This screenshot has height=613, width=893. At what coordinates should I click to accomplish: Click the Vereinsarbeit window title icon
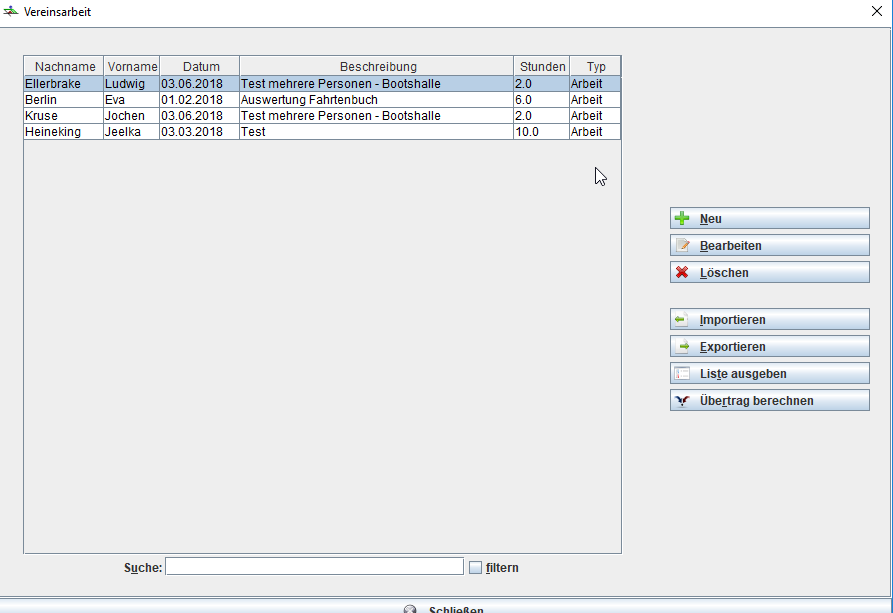(x=11, y=12)
